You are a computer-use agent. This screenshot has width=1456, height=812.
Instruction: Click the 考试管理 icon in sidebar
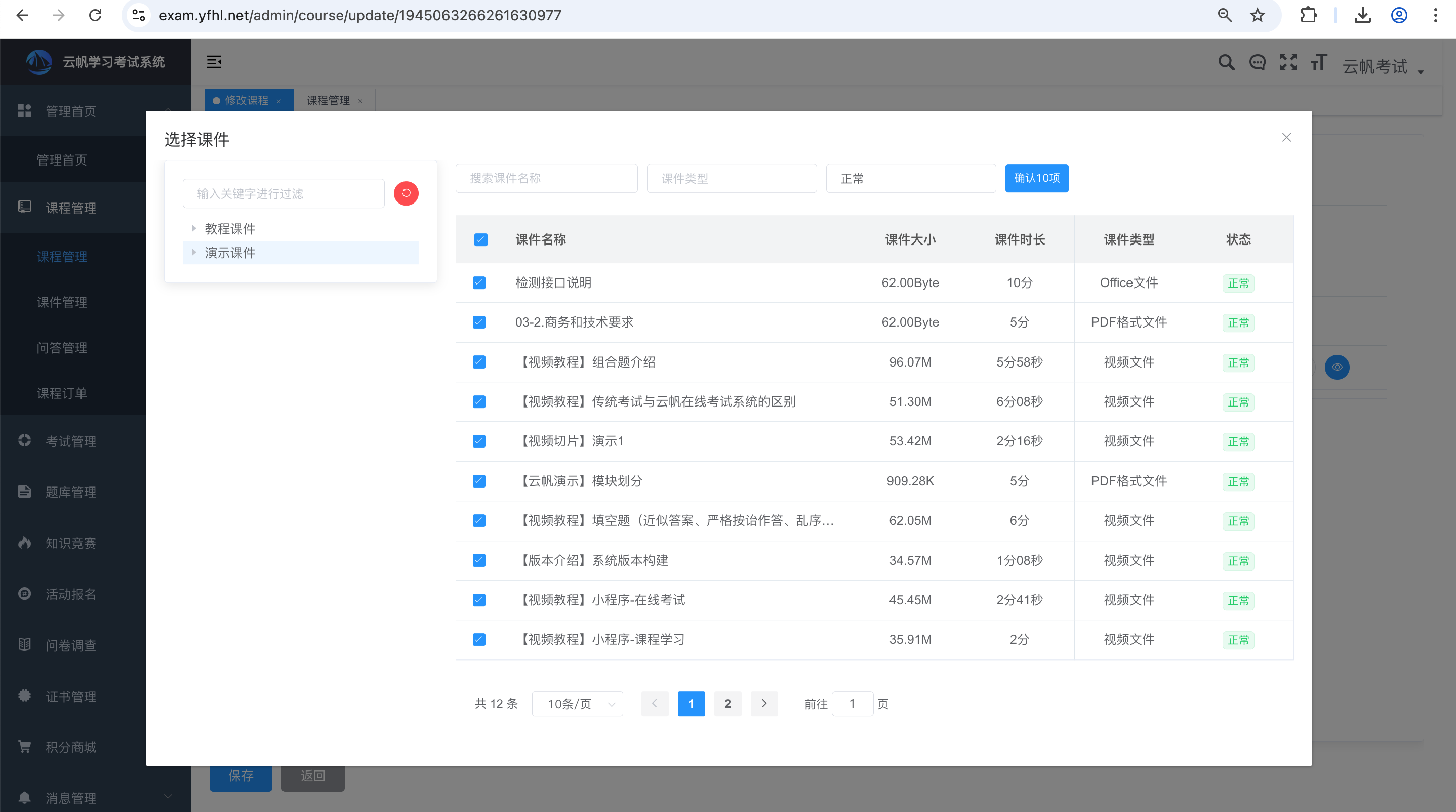point(24,440)
